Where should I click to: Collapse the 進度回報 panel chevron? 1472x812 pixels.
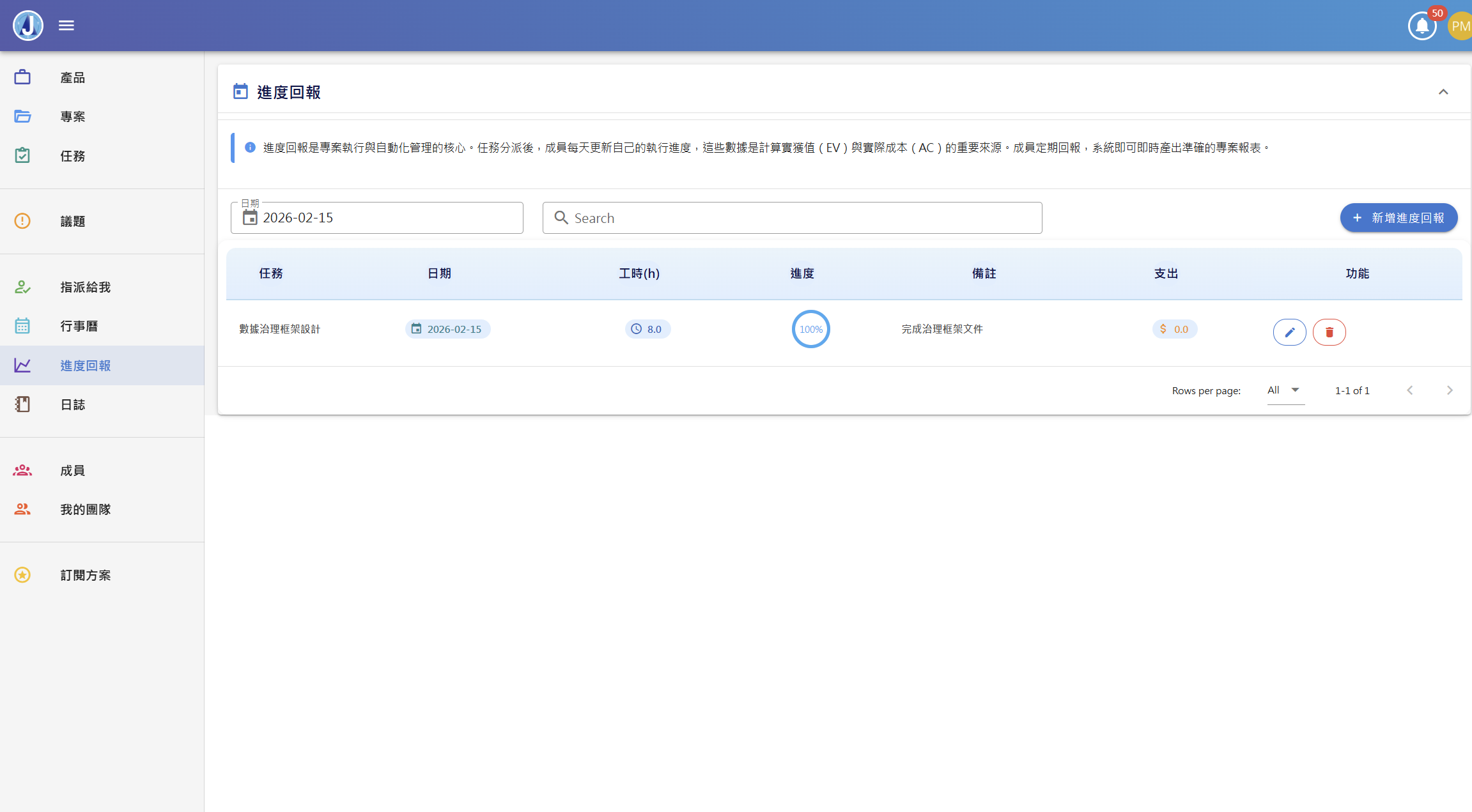1443,92
